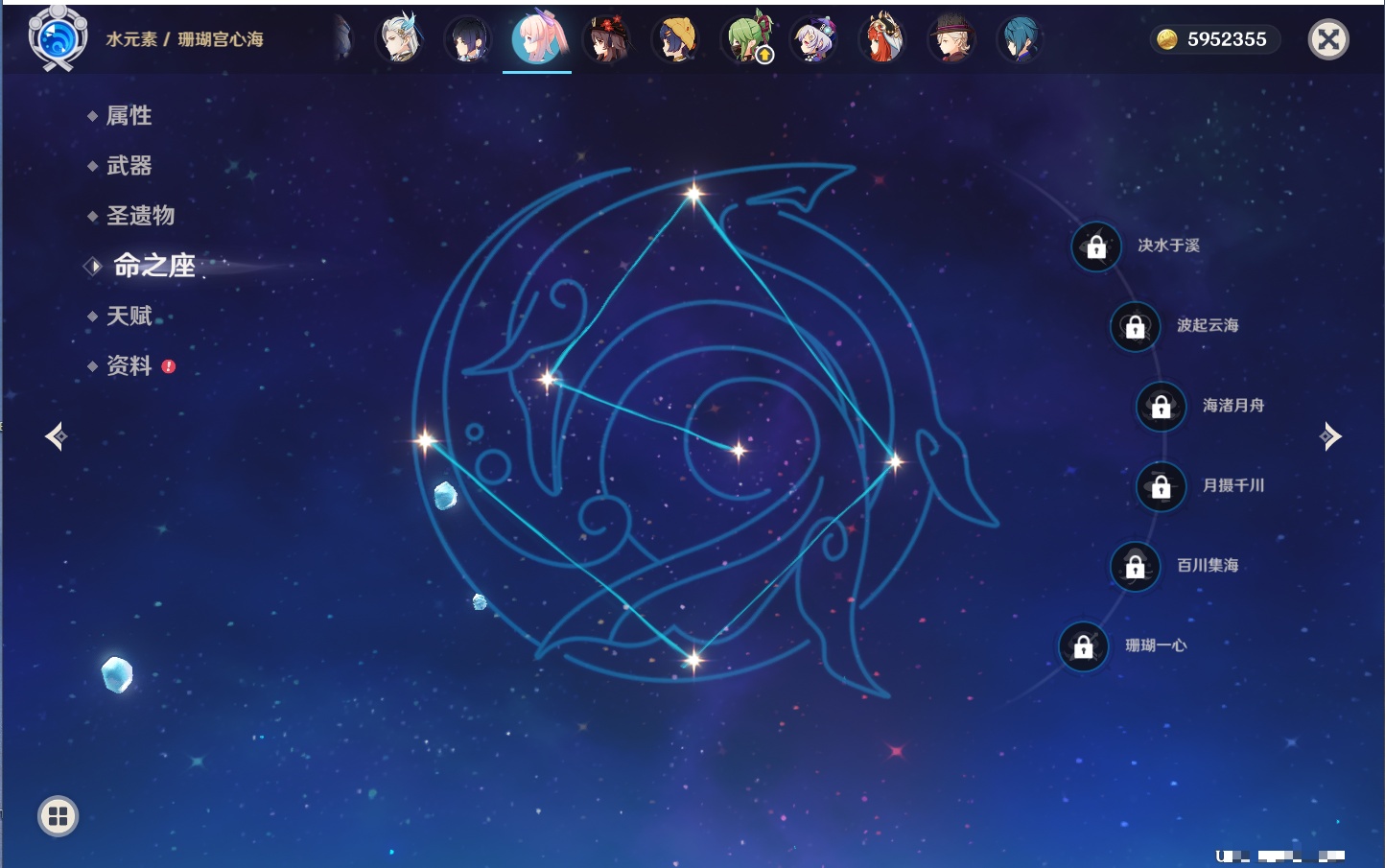The height and width of the screenshot is (868, 1385).
Task: Click the rightmost star node of the constellation
Action: [894, 462]
